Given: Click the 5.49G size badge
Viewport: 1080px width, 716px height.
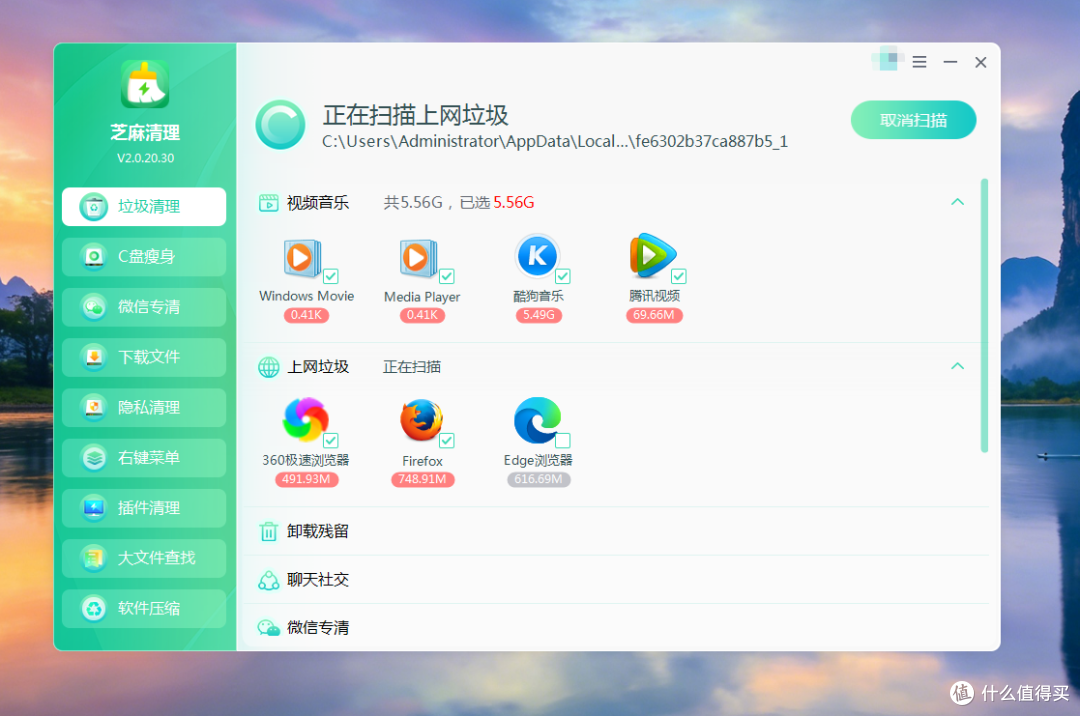Looking at the screenshot, I should point(539,315).
